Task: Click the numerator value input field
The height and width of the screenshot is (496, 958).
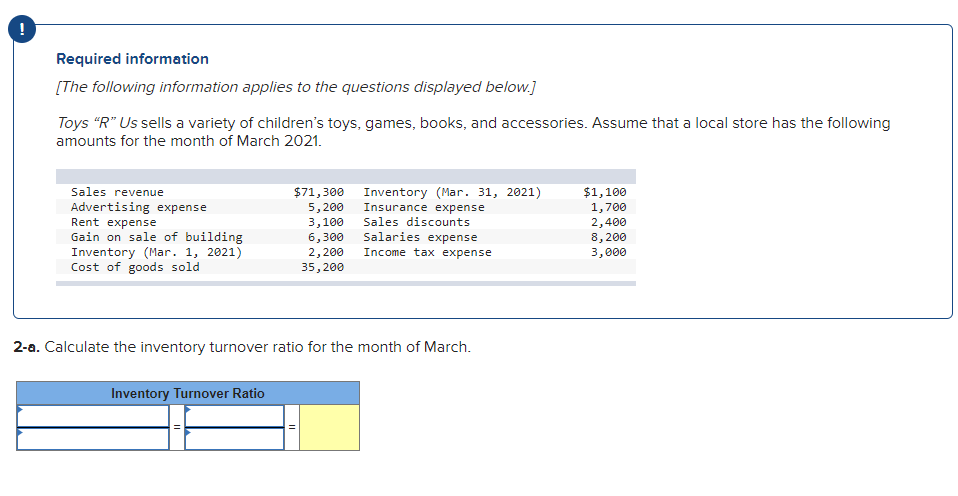Action: [235, 416]
